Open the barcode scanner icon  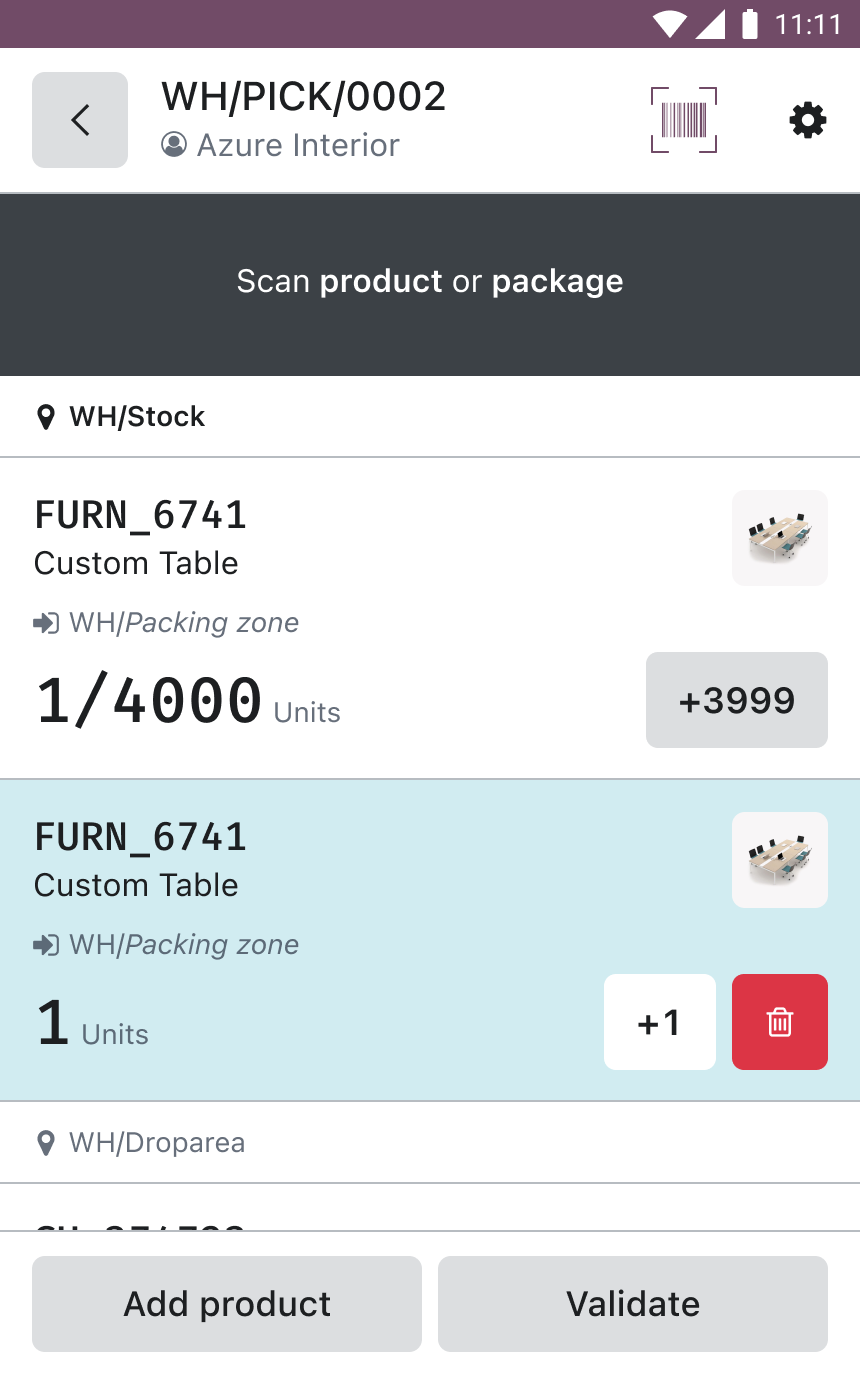click(x=683, y=119)
